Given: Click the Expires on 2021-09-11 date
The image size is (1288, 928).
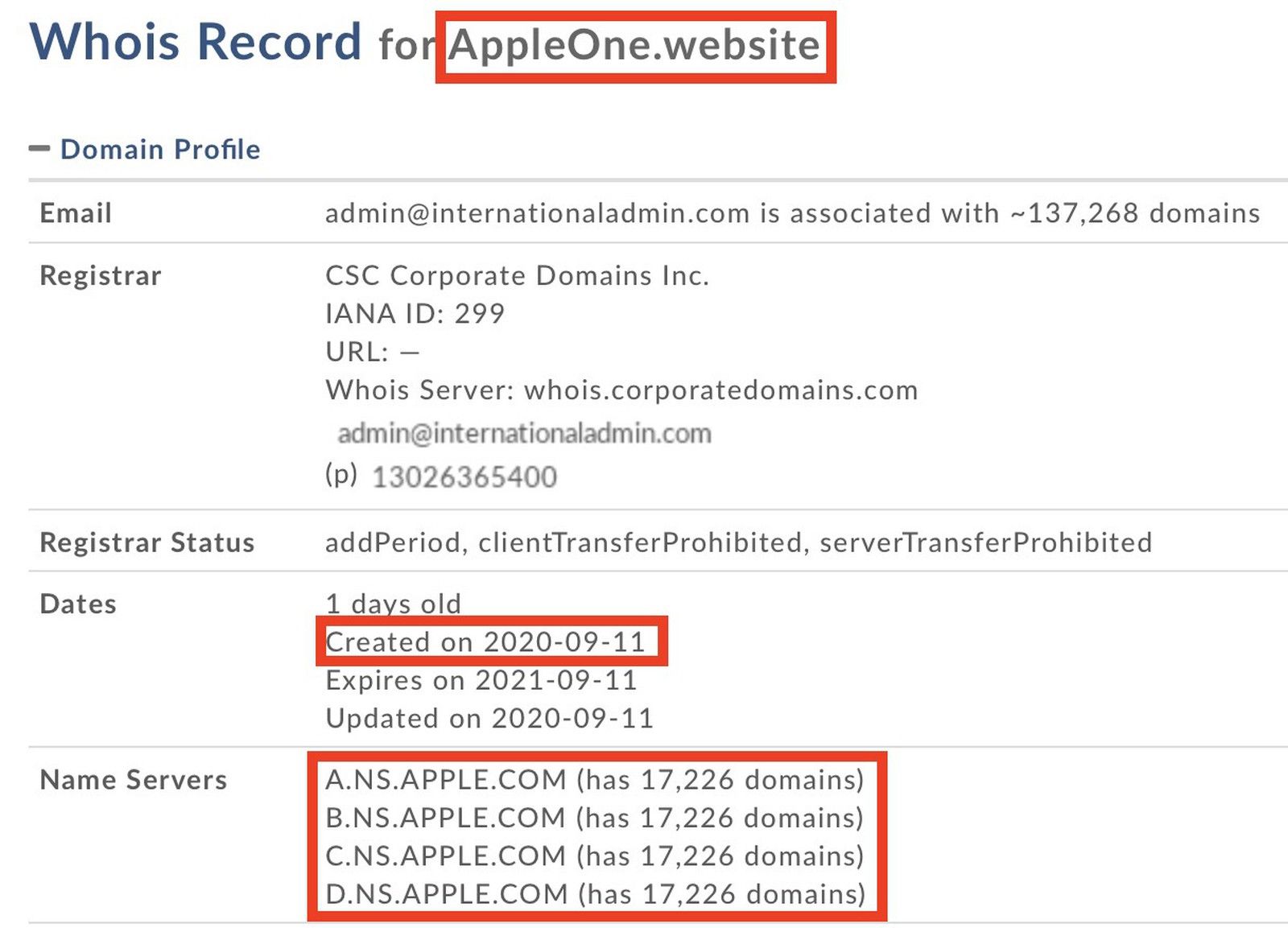Looking at the screenshot, I should click(x=481, y=681).
